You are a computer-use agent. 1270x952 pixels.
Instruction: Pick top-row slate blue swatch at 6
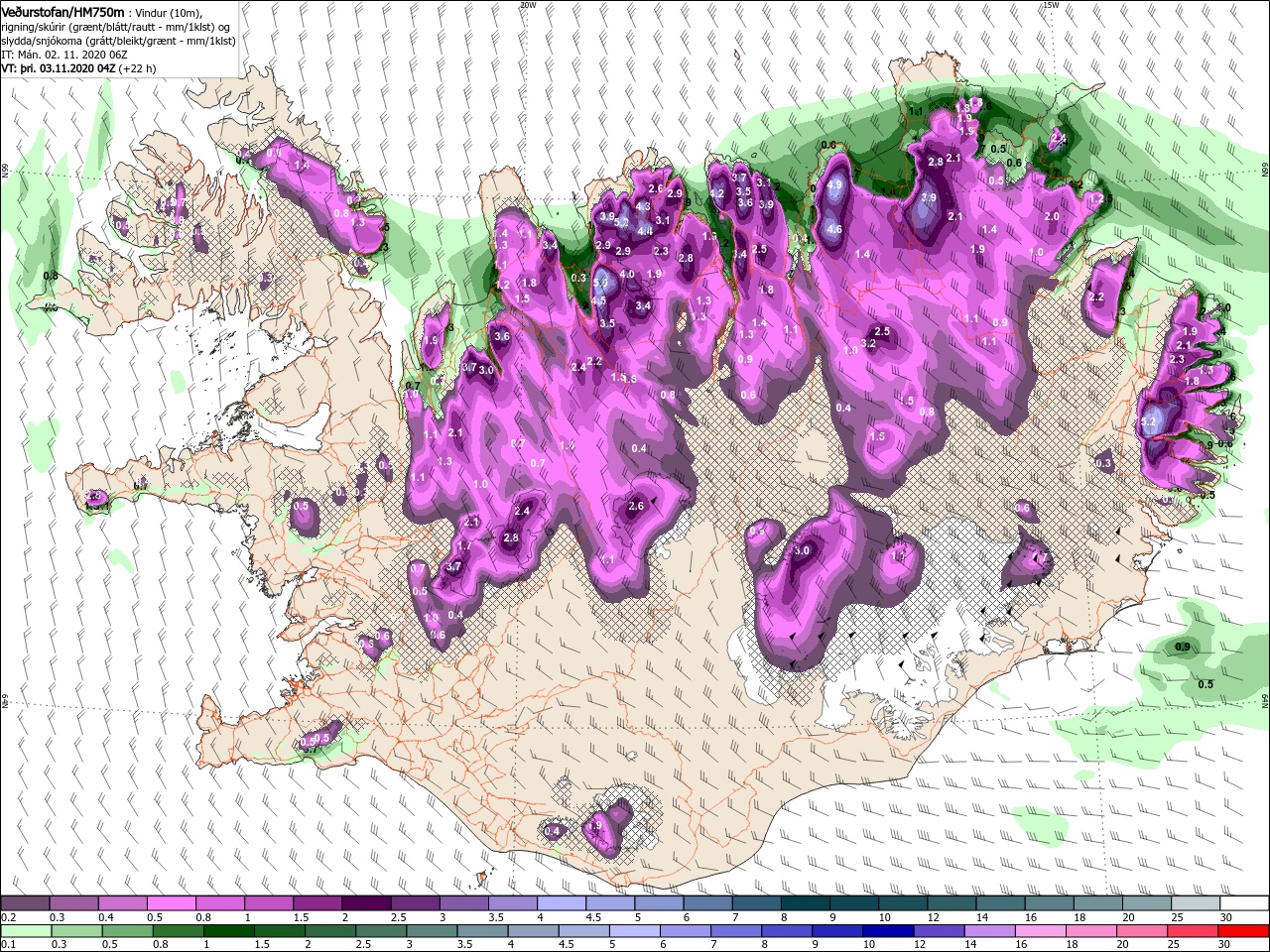click(x=706, y=903)
